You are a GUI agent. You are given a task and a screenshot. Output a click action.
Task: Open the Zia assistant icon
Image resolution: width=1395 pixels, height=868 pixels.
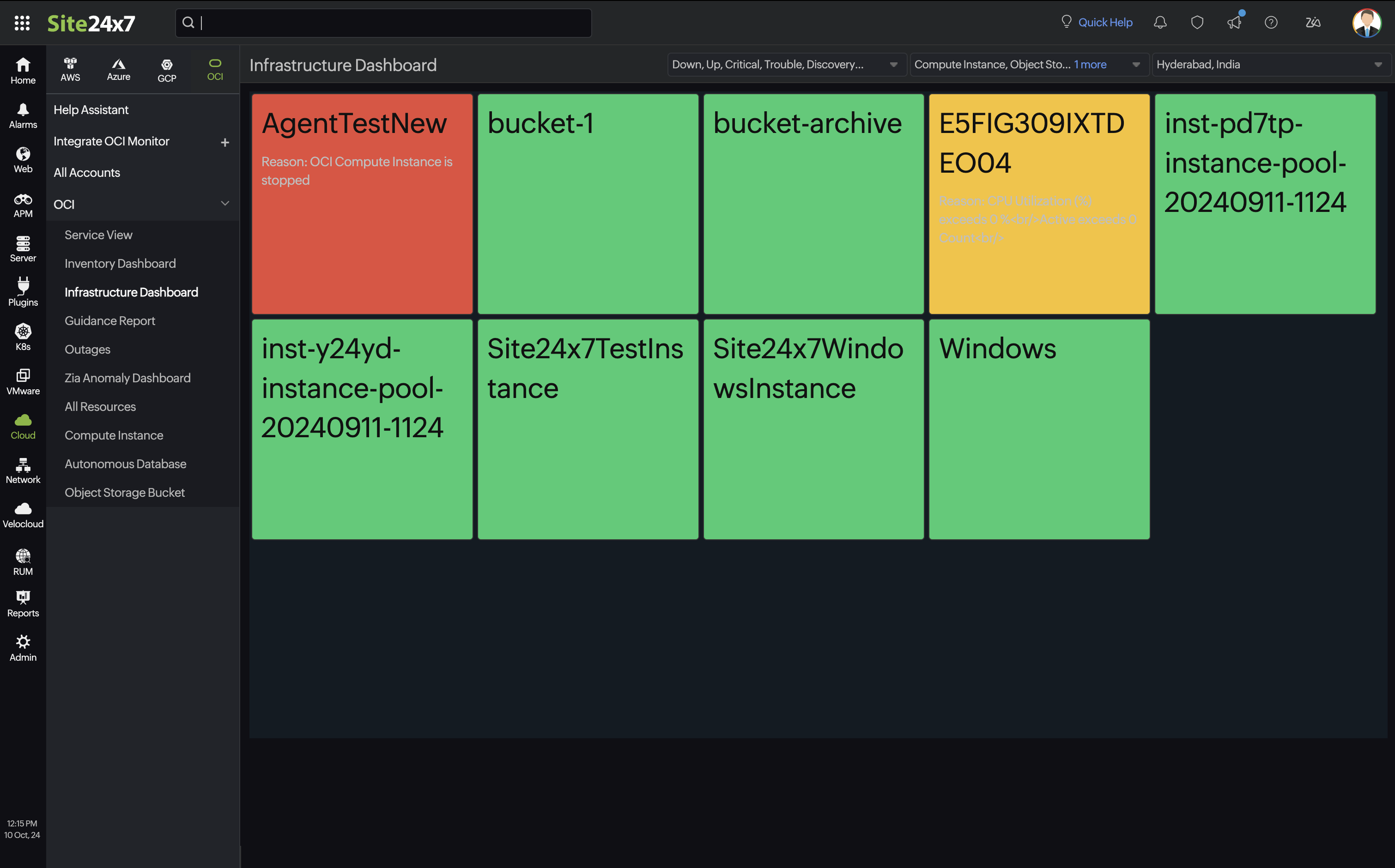pyautogui.click(x=1312, y=22)
